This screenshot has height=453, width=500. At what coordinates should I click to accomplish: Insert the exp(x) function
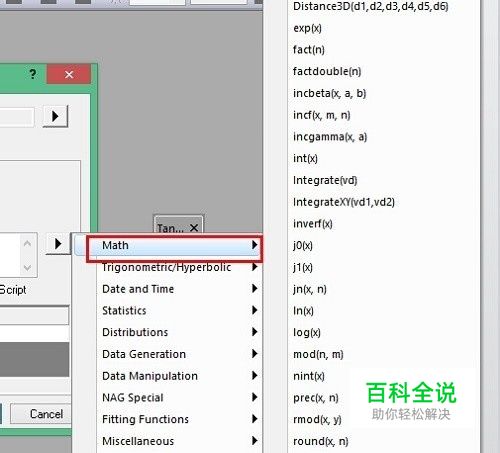click(x=307, y=28)
